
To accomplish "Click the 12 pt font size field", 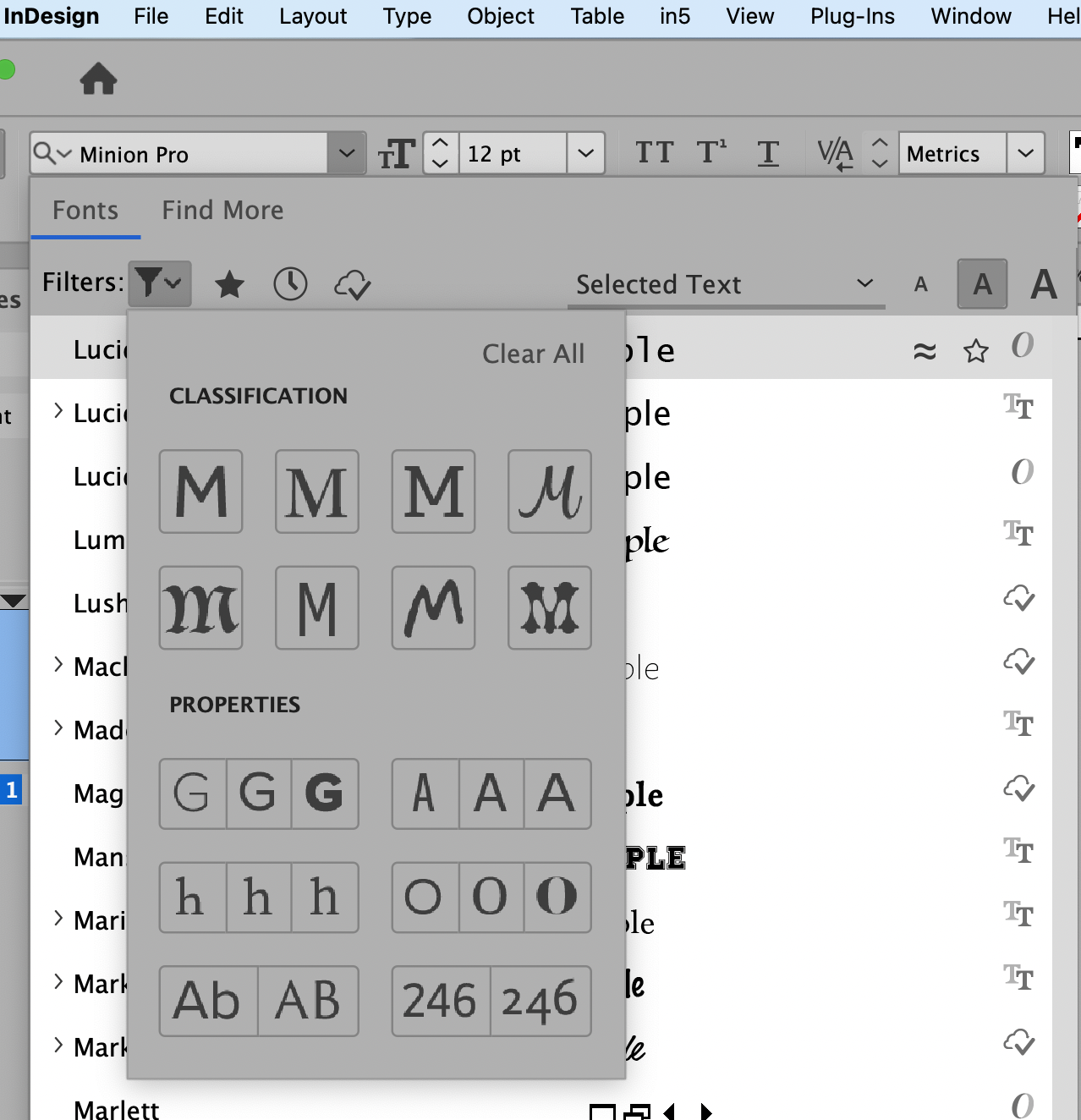I will [513, 154].
